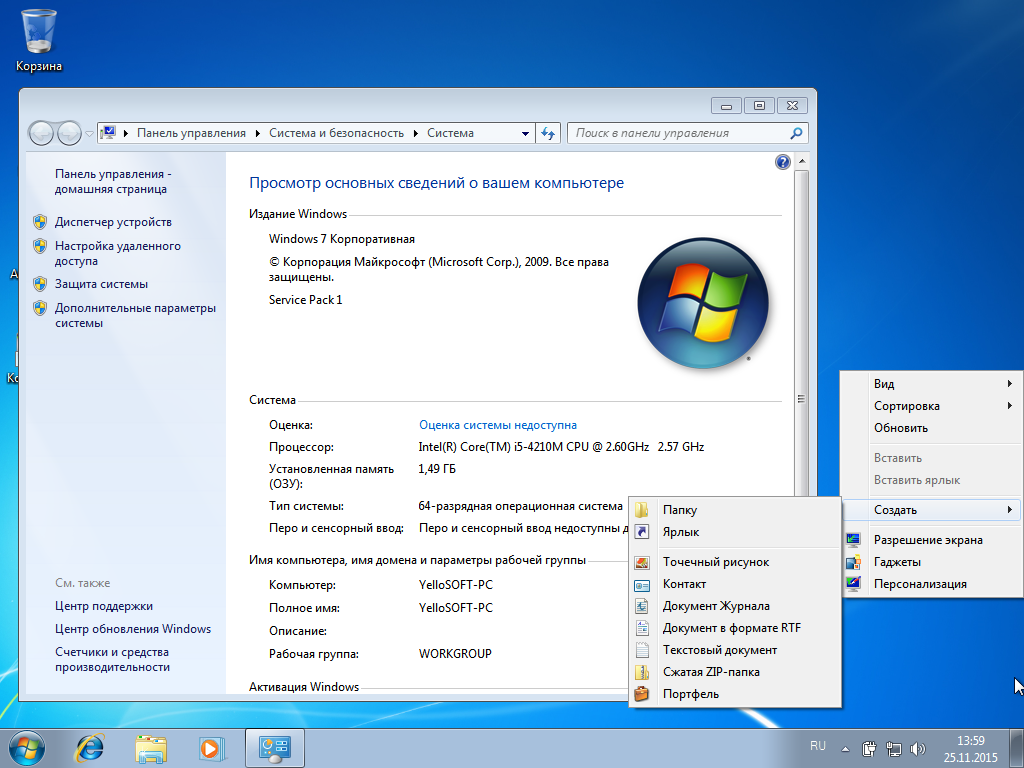1024x768 pixels.
Task: Click the volume speaker tray icon
Action: coord(918,749)
